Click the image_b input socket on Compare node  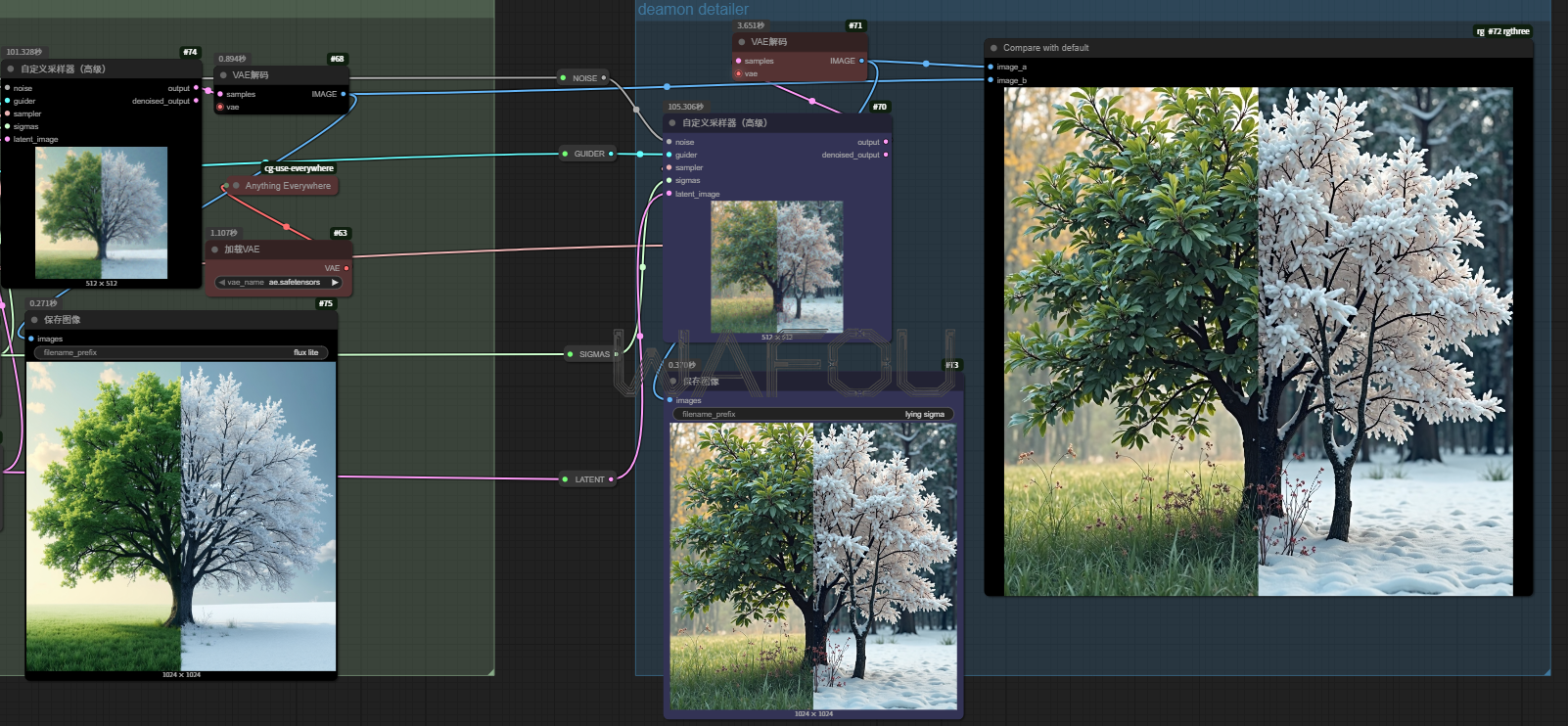point(991,80)
